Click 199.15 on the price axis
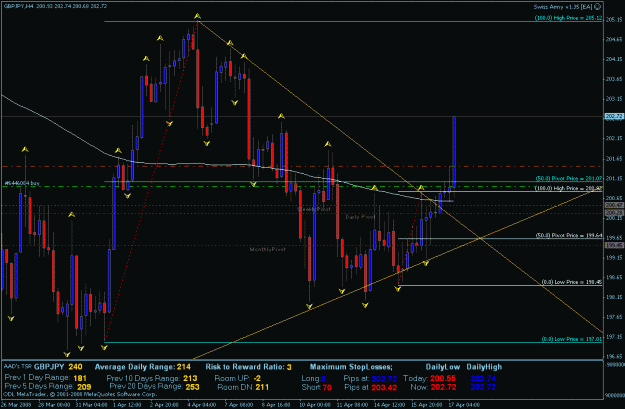The width and height of the screenshot is (625, 409). [x=614, y=258]
